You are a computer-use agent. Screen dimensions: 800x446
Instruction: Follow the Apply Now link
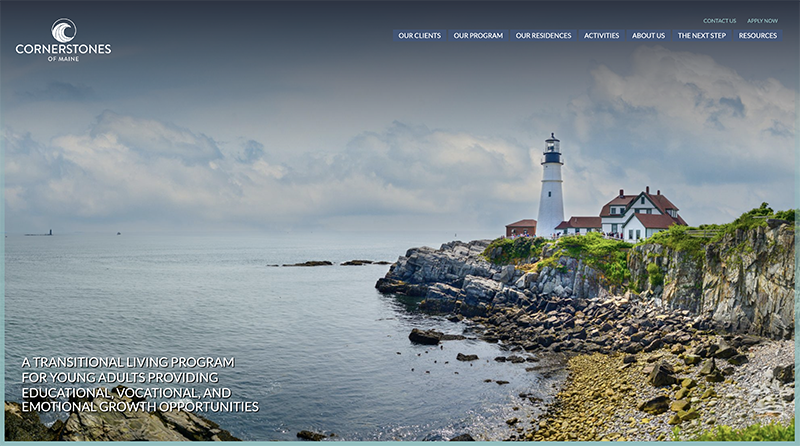tap(762, 21)
